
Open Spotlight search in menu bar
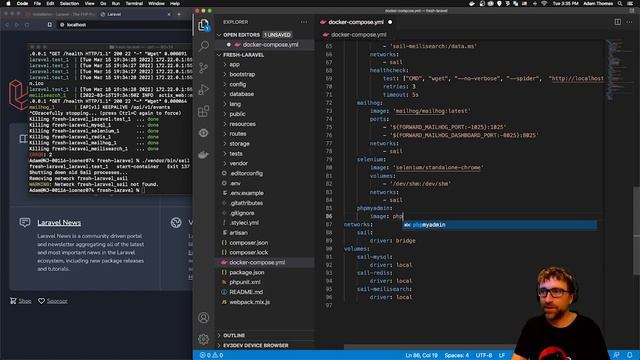pos(620,3)
